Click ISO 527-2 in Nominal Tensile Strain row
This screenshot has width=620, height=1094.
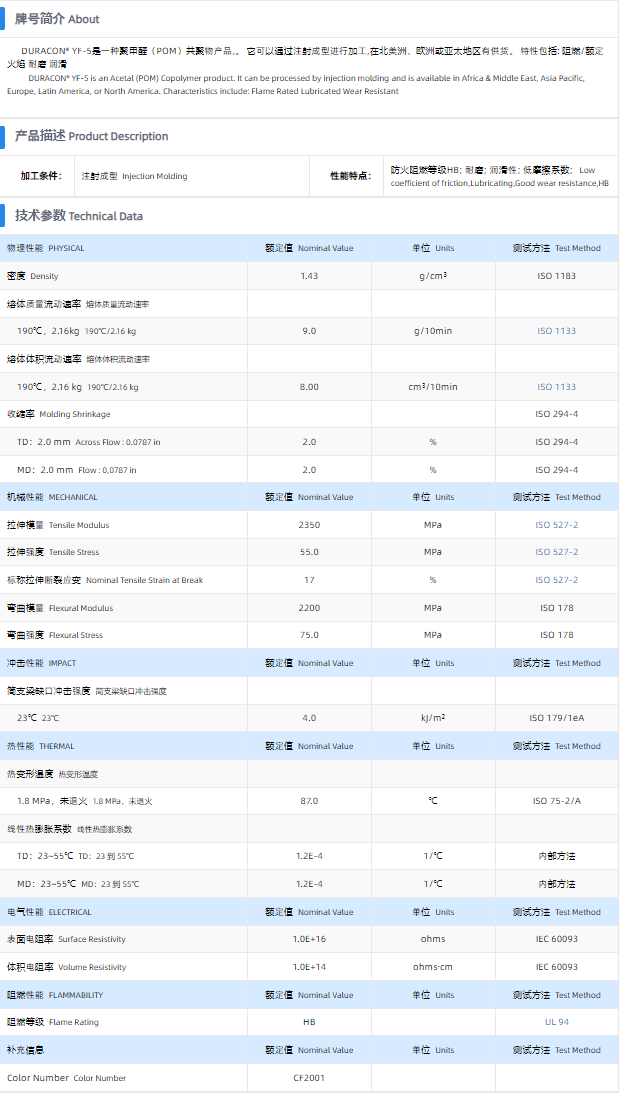pyautogui.click(x=556, y=580)
